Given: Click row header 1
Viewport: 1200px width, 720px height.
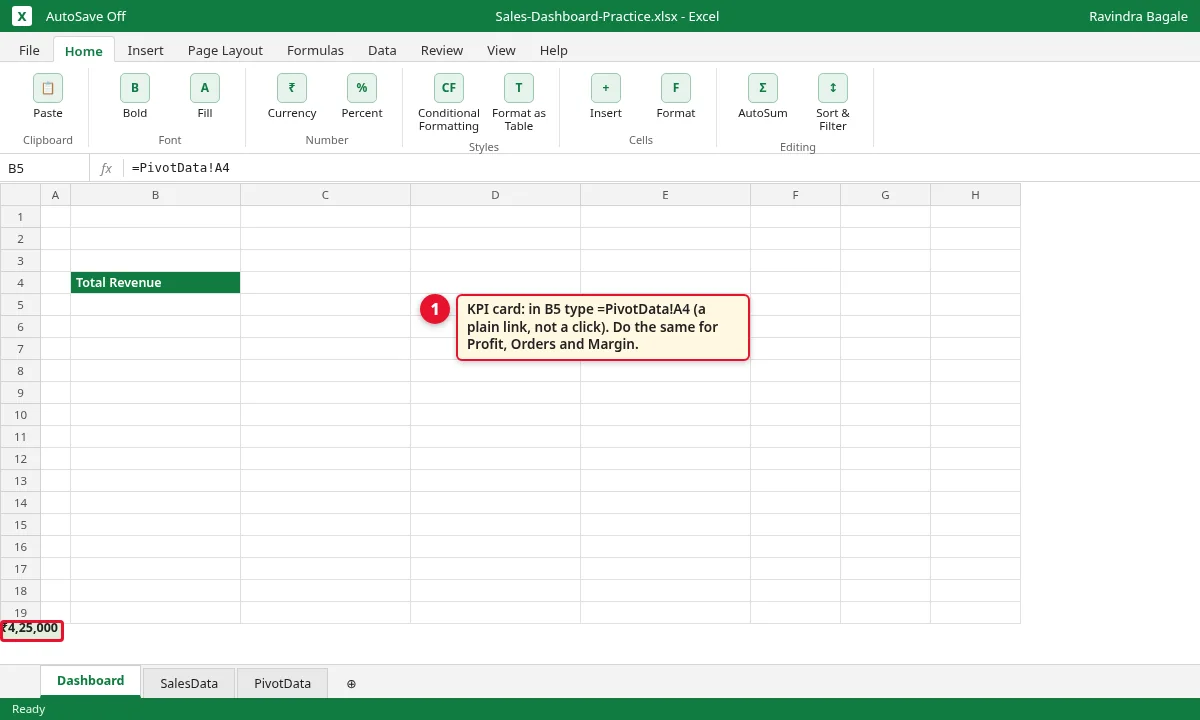Looking at the screenshot, I should (x=20, y=217).
